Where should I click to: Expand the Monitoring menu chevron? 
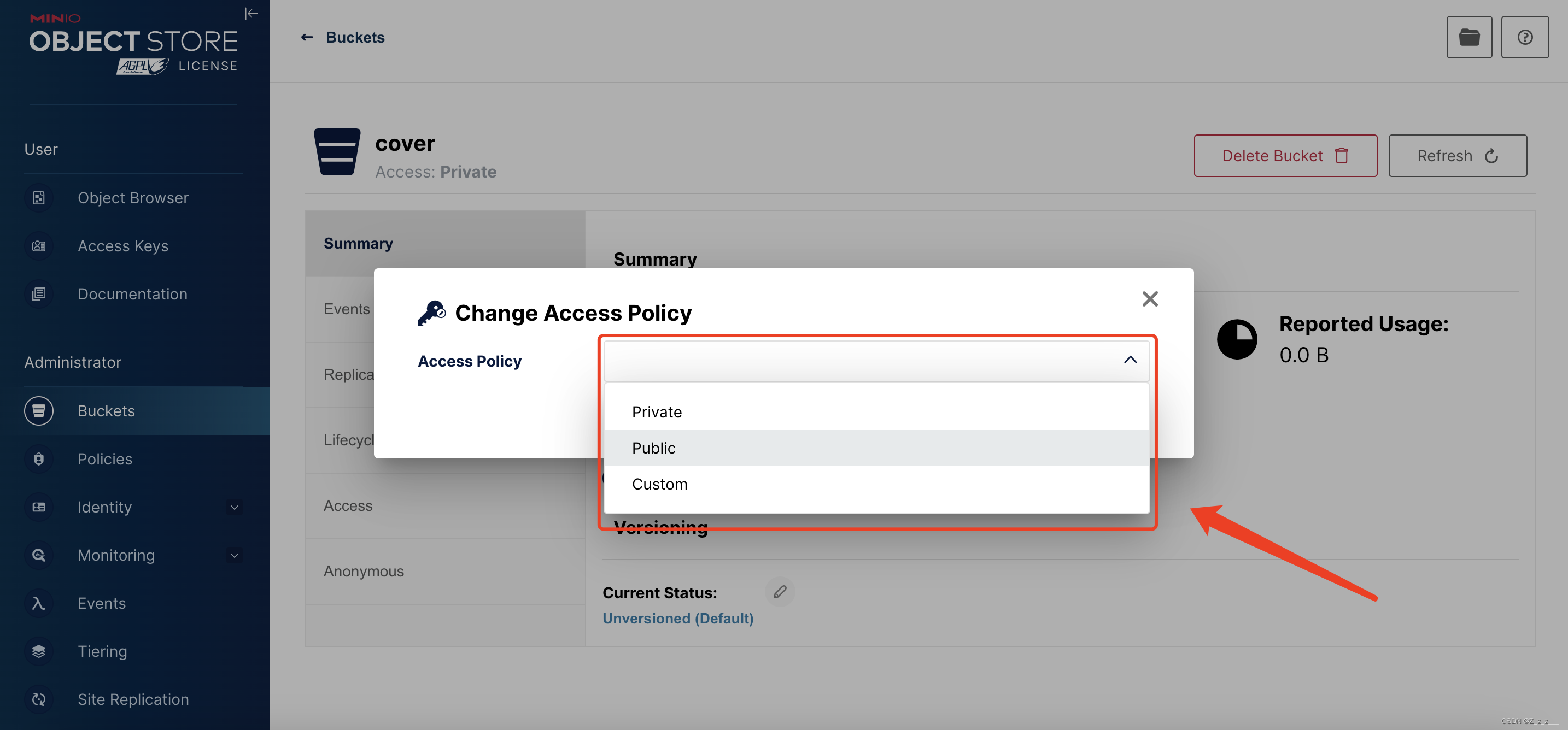[235, 555]
